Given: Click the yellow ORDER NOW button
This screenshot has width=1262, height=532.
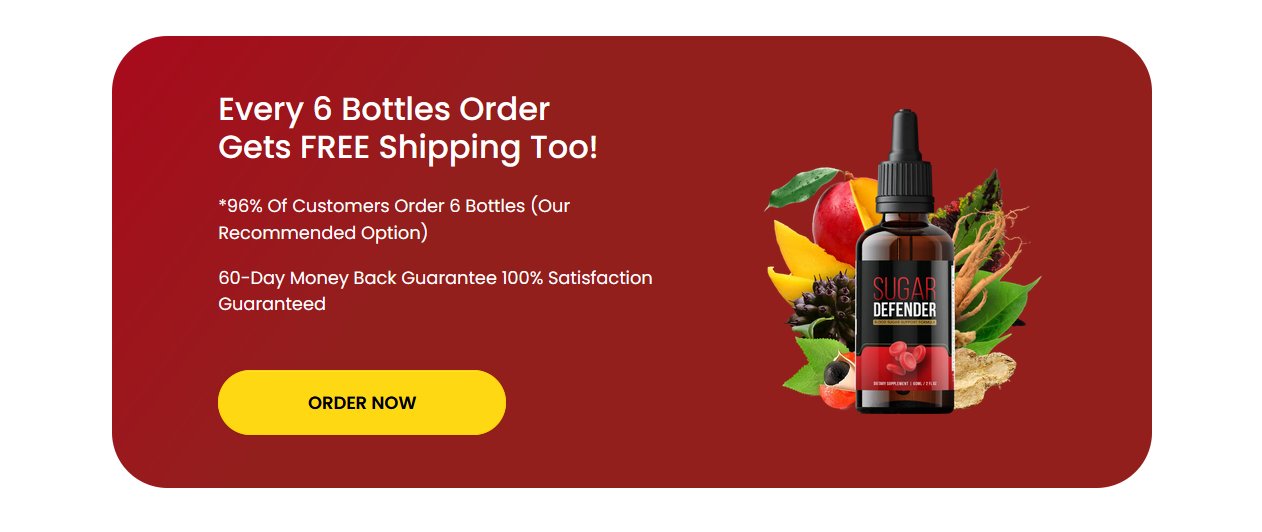Looking at the screenshot, I should 362,402.
